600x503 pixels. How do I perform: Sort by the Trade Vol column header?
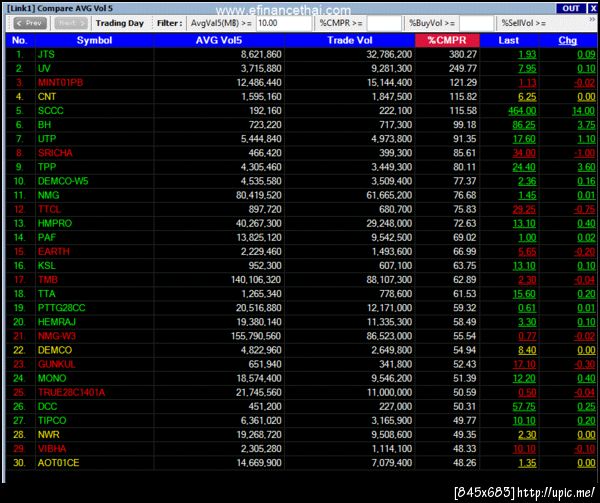[x=350, y=40]
